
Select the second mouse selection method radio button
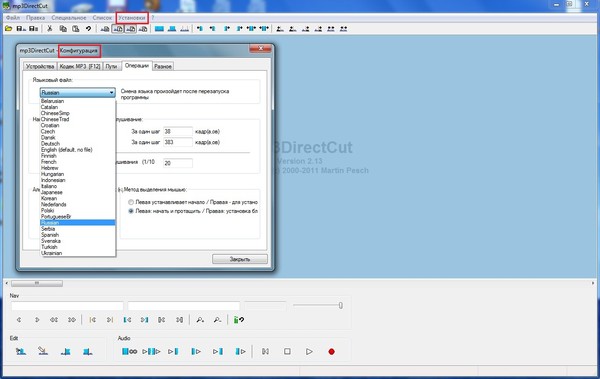coord(131,211)
